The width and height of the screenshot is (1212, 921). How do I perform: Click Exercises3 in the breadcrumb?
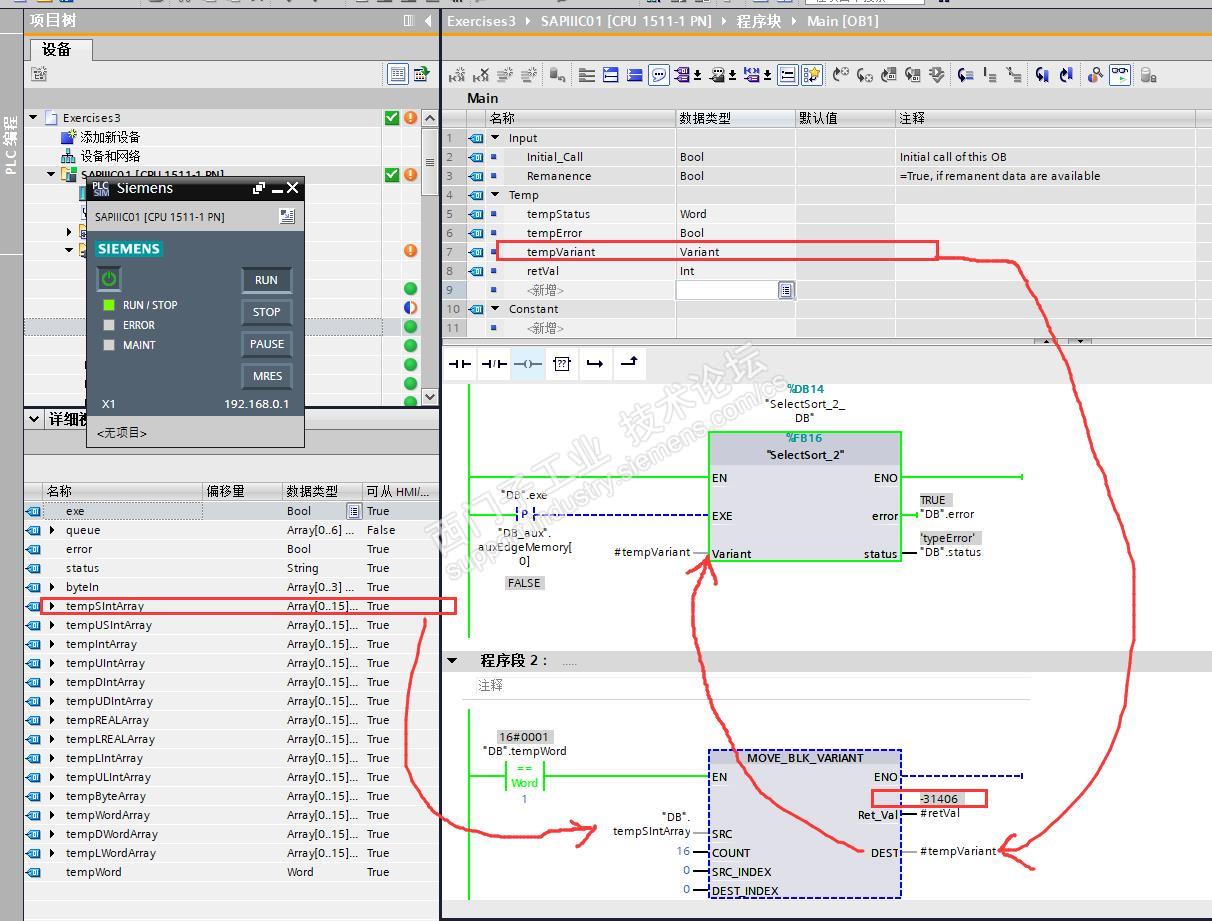coord(481,20)
